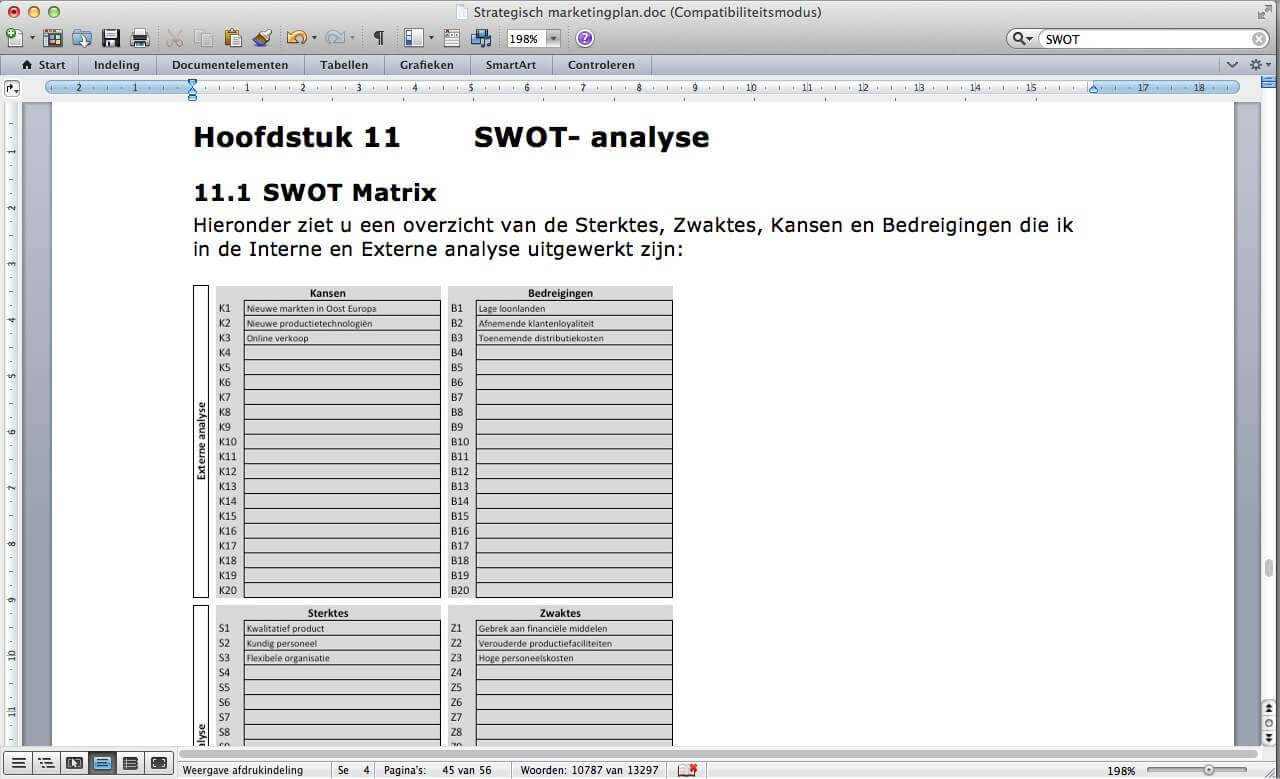Image resolution: width=1280 pixels, height=779 pixels.
Task: Open the search options magnifier dropdown
Action: 1022,39
